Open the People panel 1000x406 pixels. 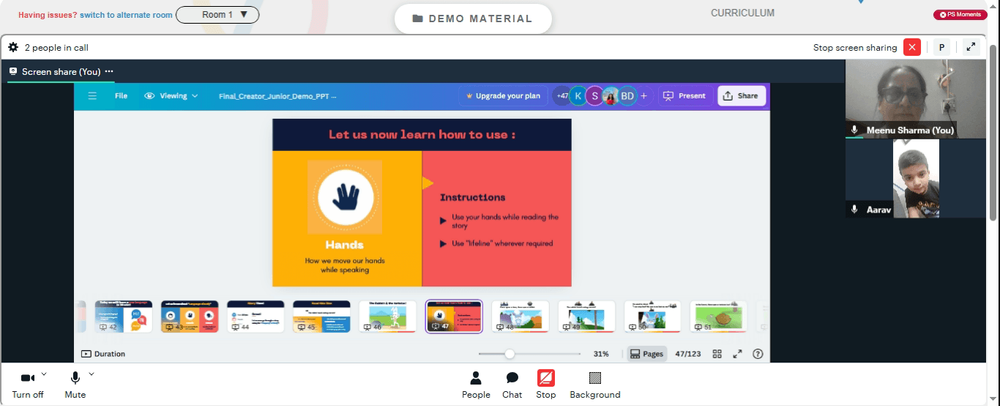[x=476, y=385]
